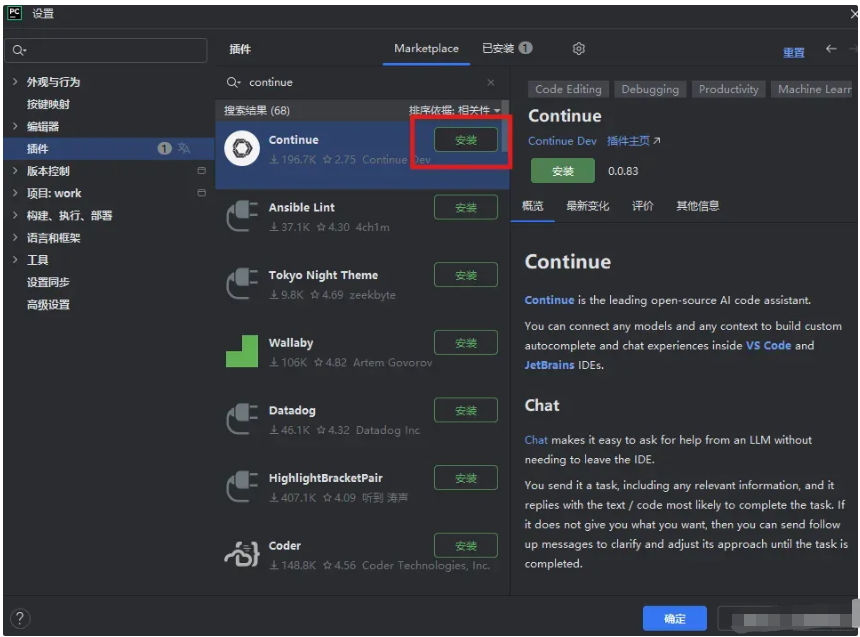Click the PyCharm logo in title bar
The height and width of the screenshot is (637, 860).
tap(14, 13)
